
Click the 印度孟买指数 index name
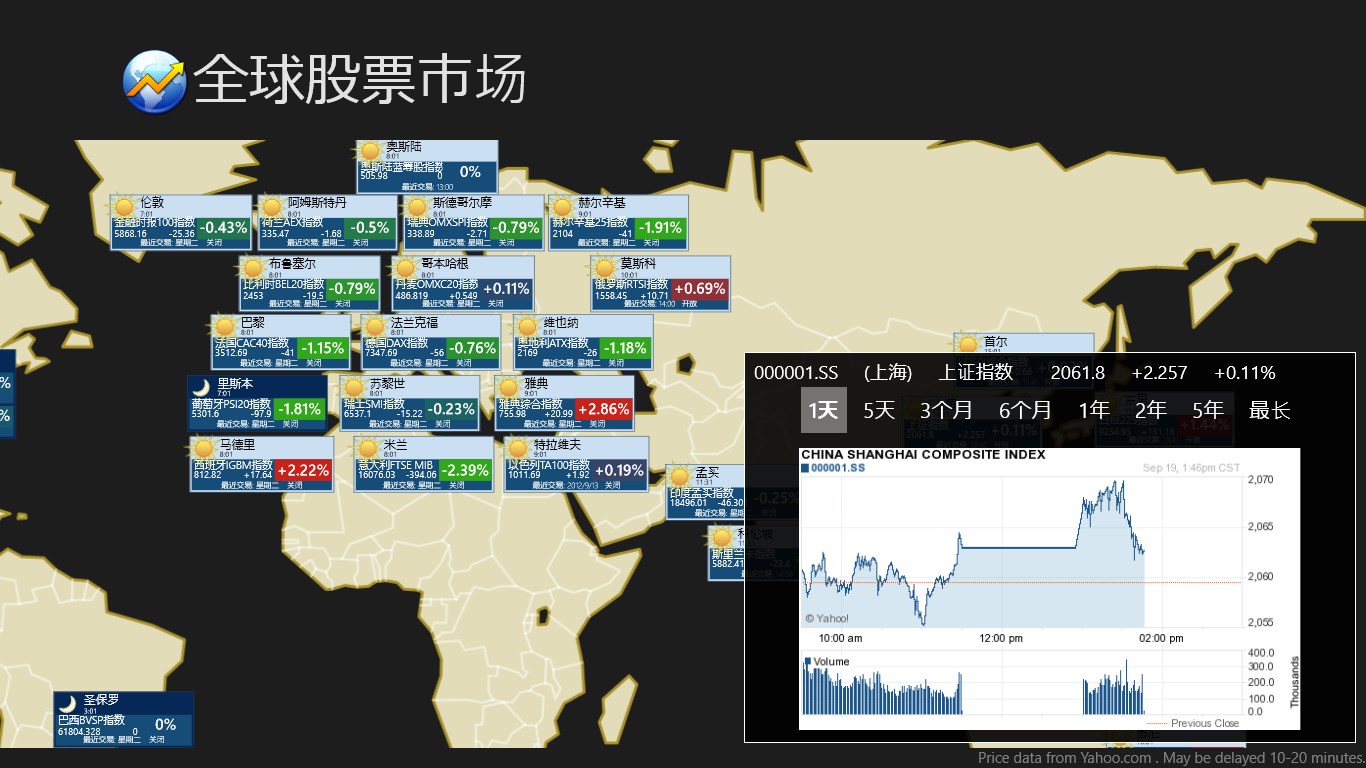(702, 493)
